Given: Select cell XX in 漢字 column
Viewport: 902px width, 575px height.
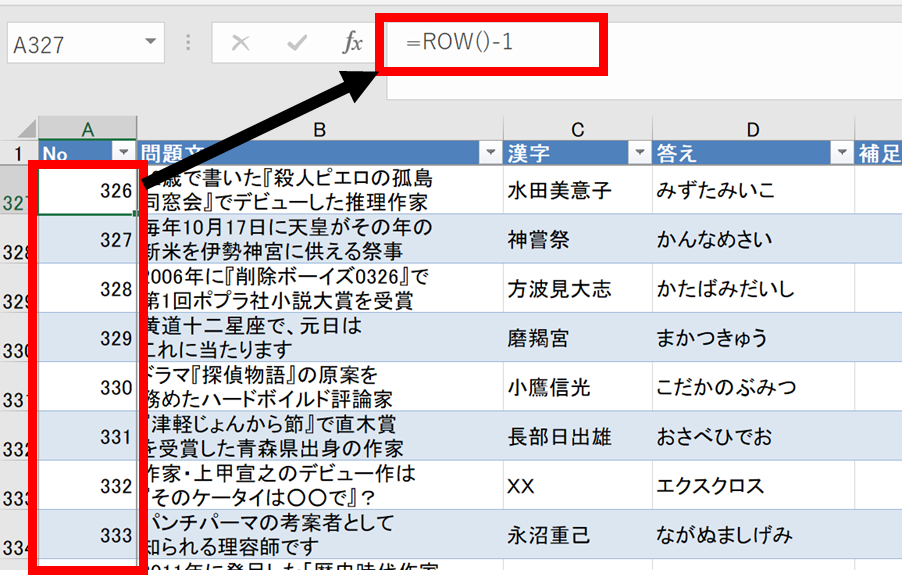Looking at the screenshot, I should [578, 485].
